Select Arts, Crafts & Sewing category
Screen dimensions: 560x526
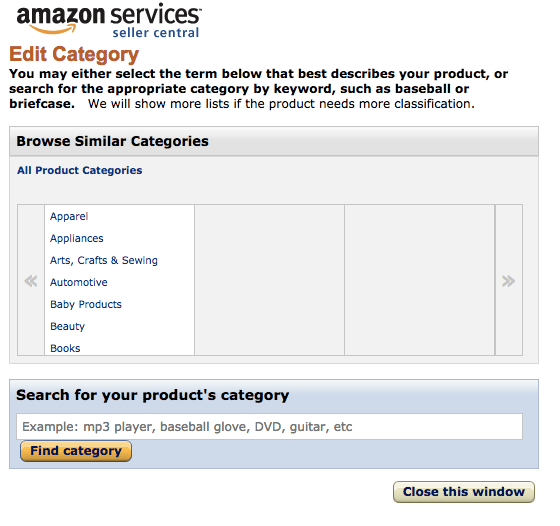(104, 260)
